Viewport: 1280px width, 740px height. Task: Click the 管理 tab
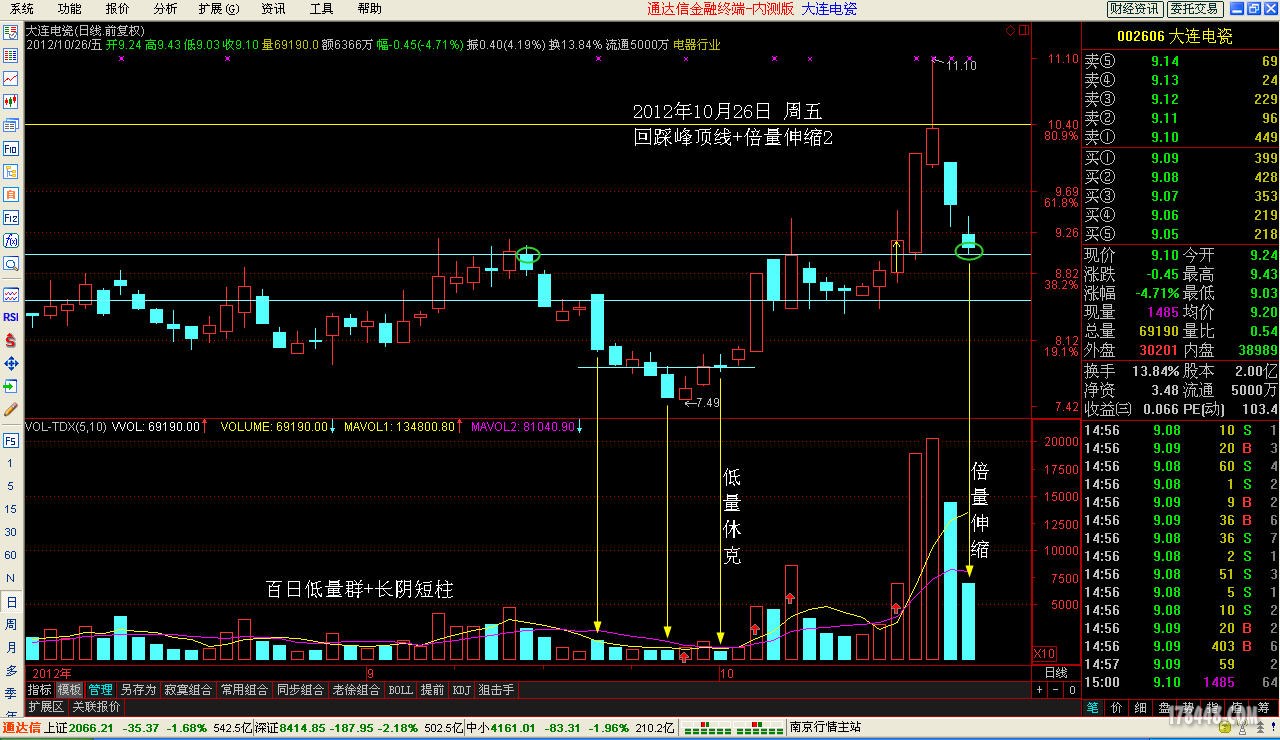(101, 690)
